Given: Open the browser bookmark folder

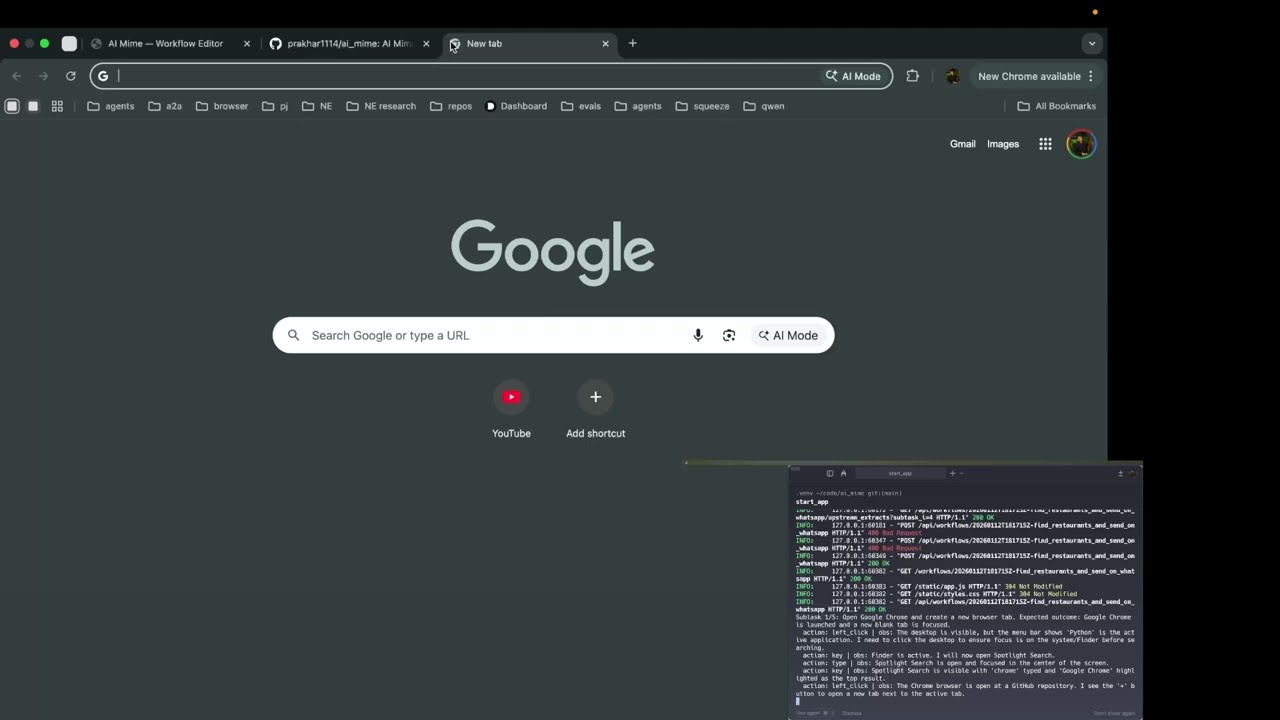Looking at the screenshot, I should pos(222,106).
